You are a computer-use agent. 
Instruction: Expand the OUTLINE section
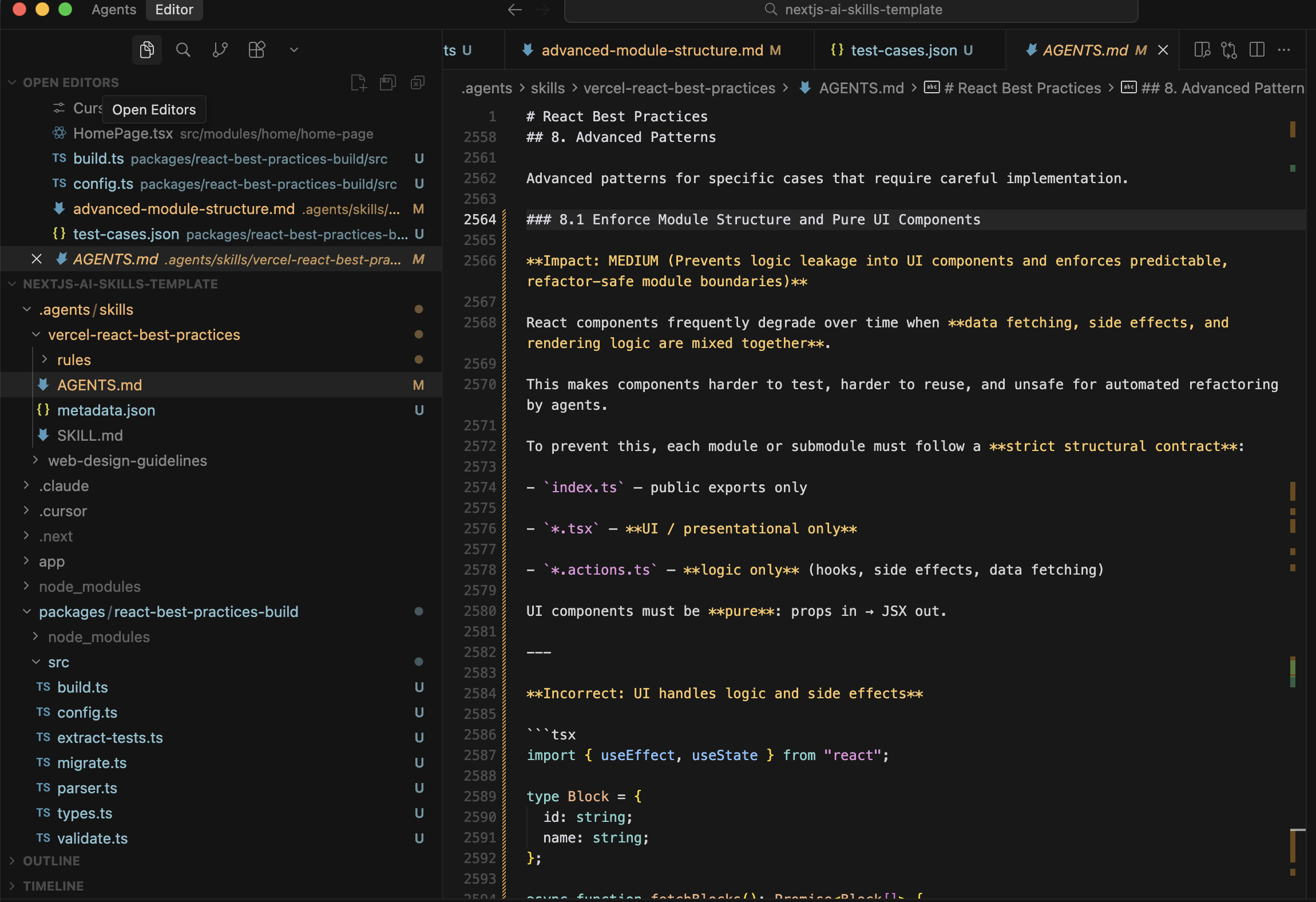[13, 861]
